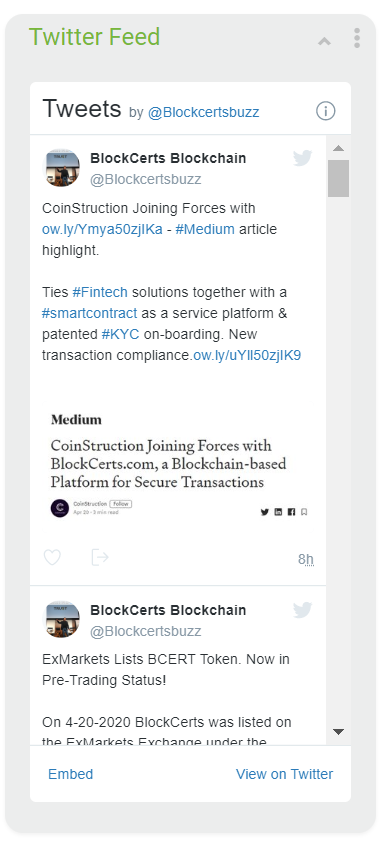Open the Twitter Feed options menu

point(357,38)
